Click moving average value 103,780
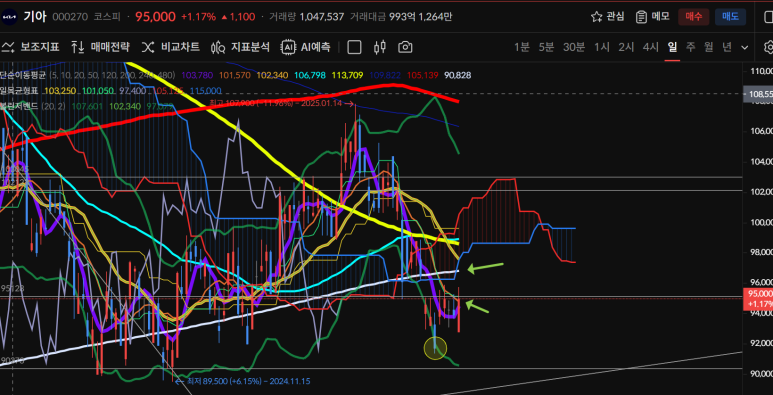The height and width of the screenshot is (395, 773). click(x=197, y=75)
